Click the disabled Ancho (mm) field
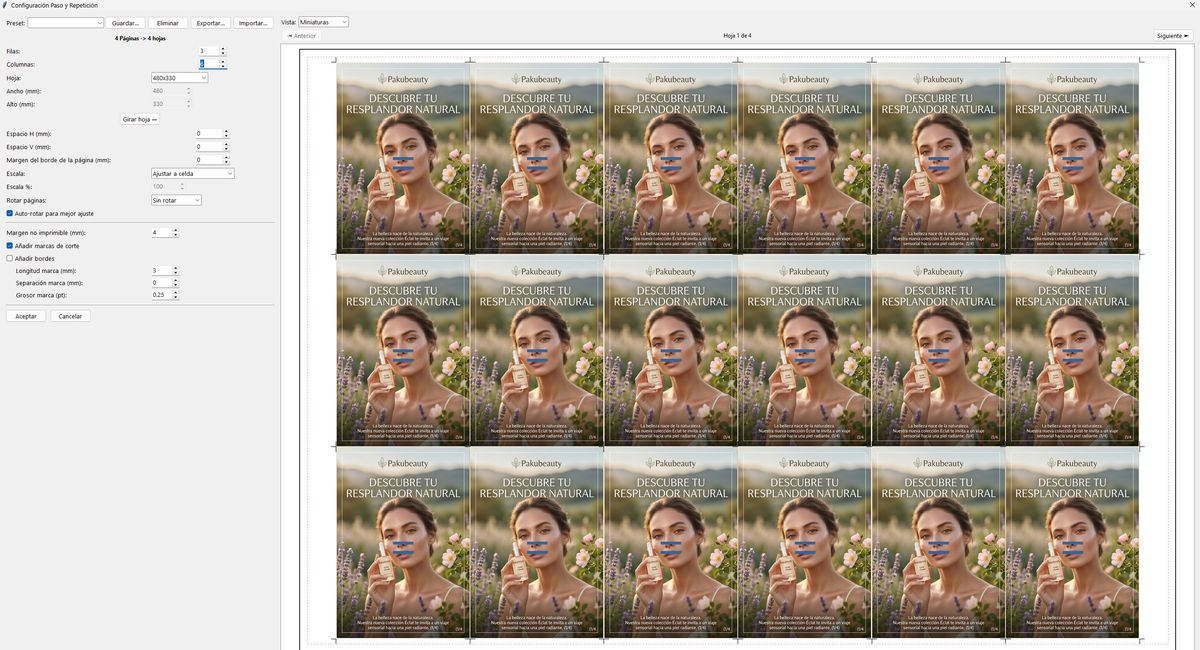The width and height of the screenshot is (1200, 650). point(168,91)
